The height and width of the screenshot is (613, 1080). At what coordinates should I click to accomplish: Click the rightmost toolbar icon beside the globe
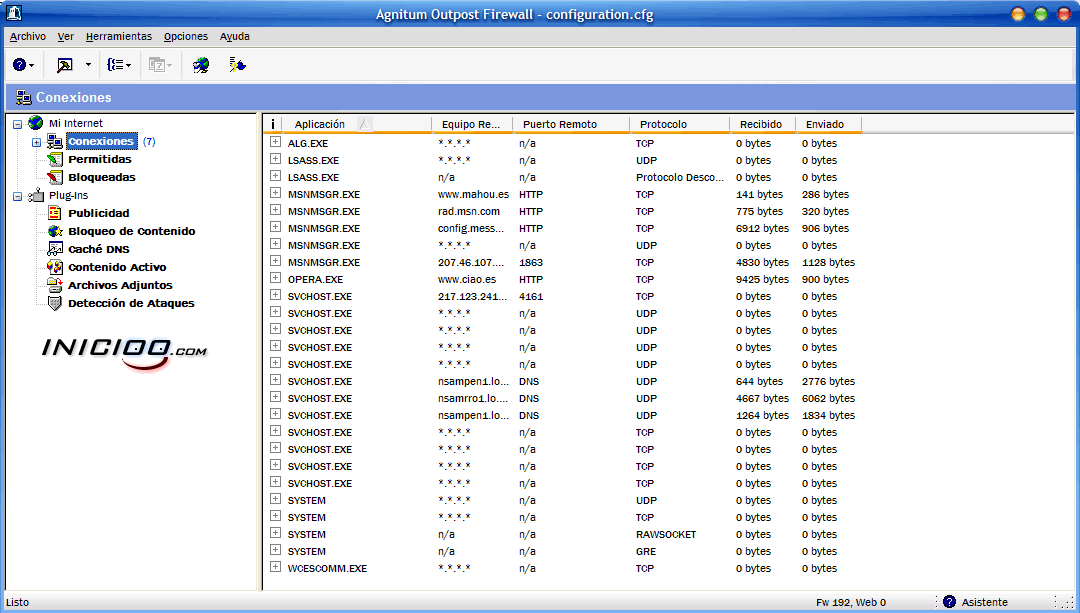(237, 65)
